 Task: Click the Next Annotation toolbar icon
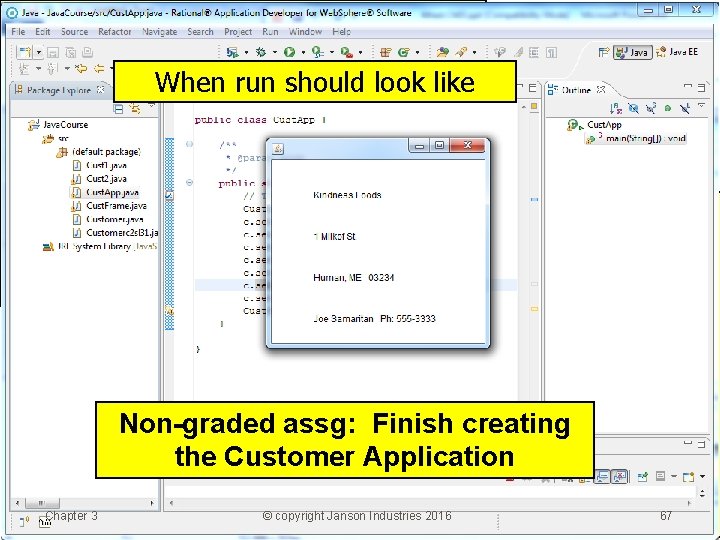[24, 69]
